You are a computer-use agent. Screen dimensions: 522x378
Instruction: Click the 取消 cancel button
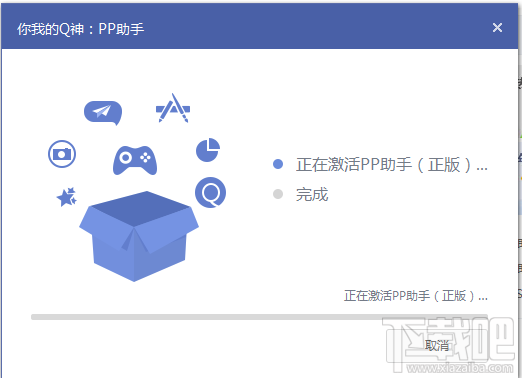pos(437,345)
